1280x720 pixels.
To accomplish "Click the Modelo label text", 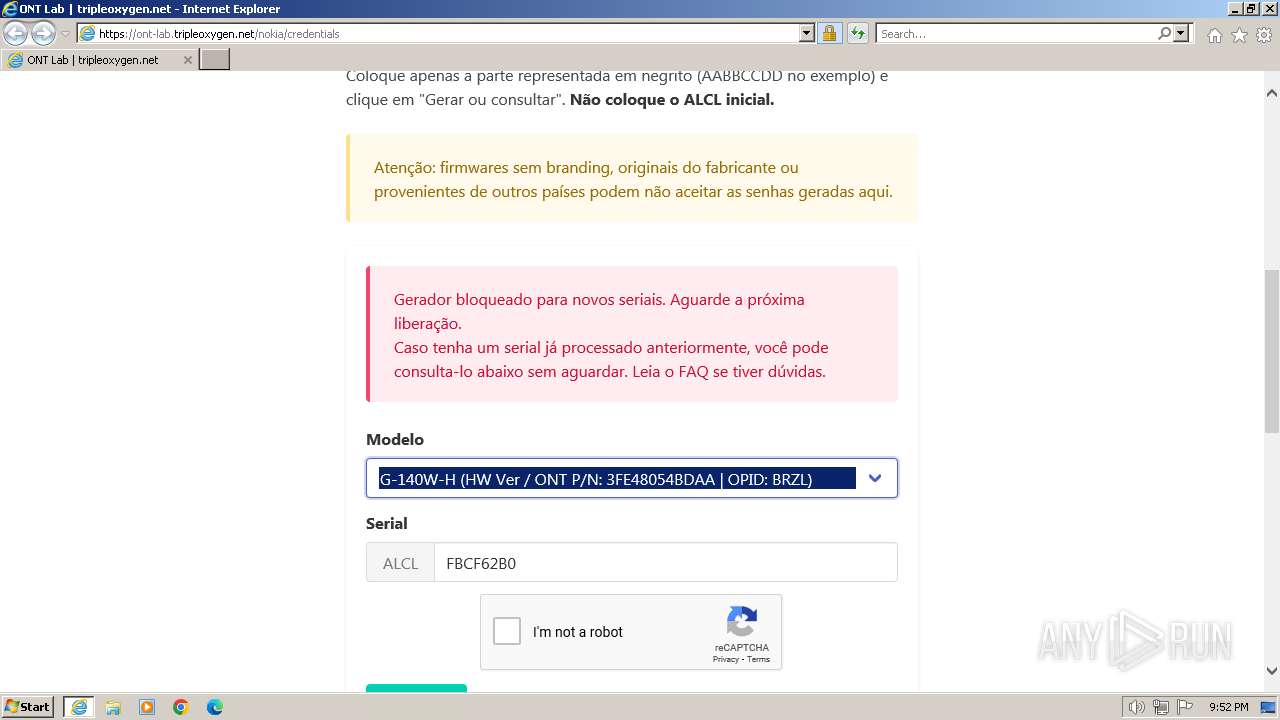I will tap(395, 439).
